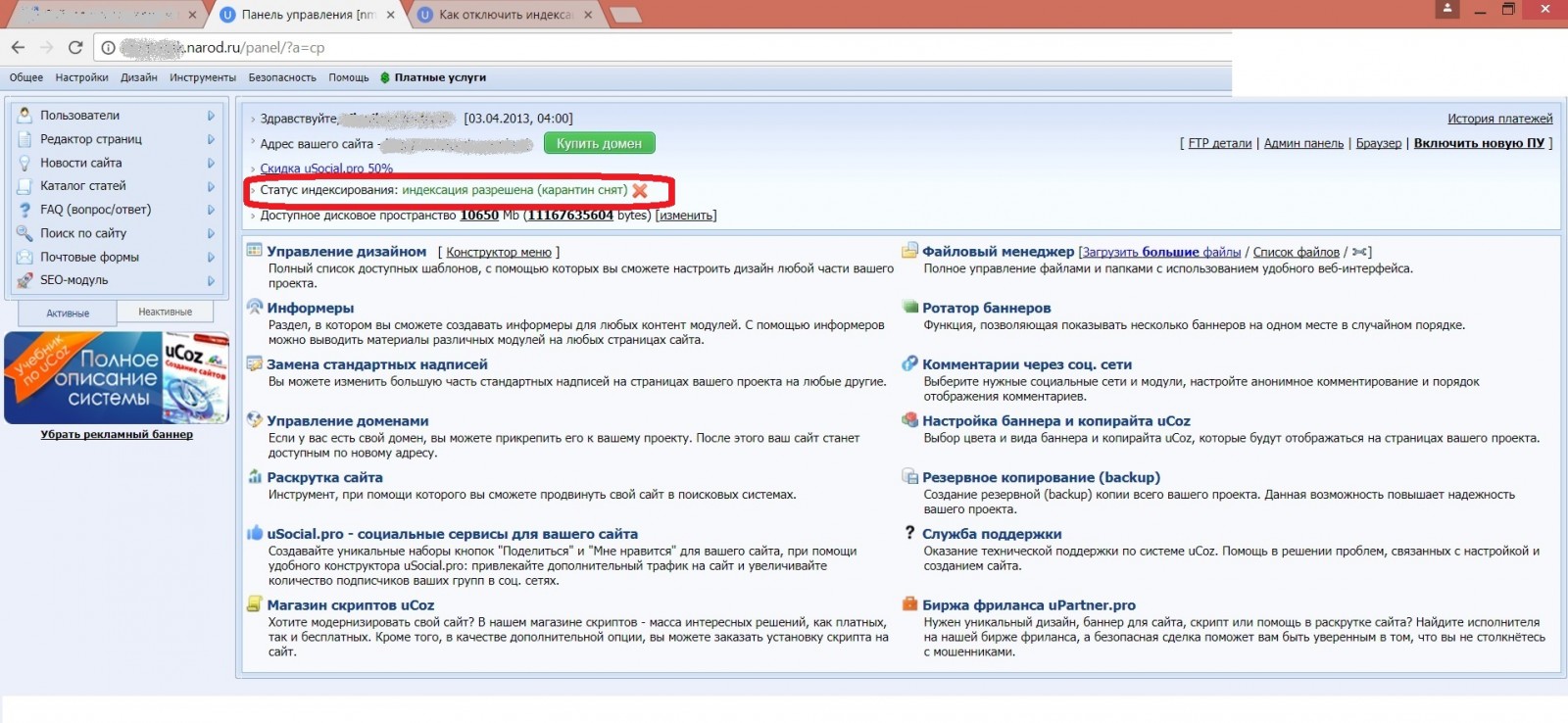Click the FAQ question mark icon
This screenshot has height=723, width=1568.
24,209
